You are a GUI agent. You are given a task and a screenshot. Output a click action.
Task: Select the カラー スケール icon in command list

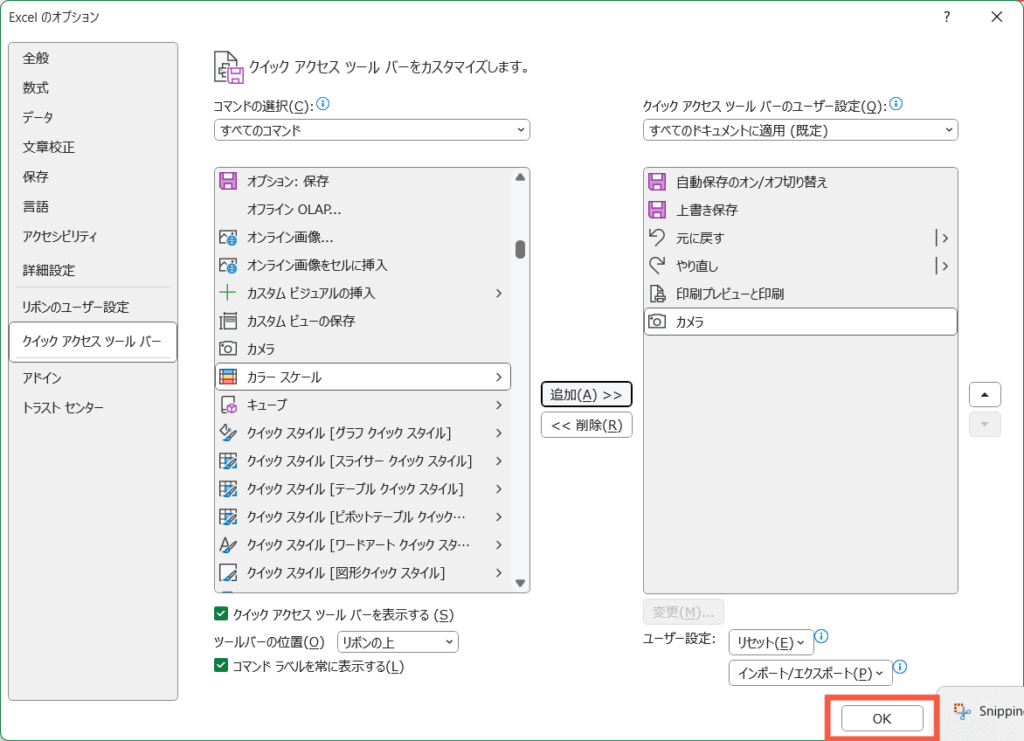click(x=228, y=377)
